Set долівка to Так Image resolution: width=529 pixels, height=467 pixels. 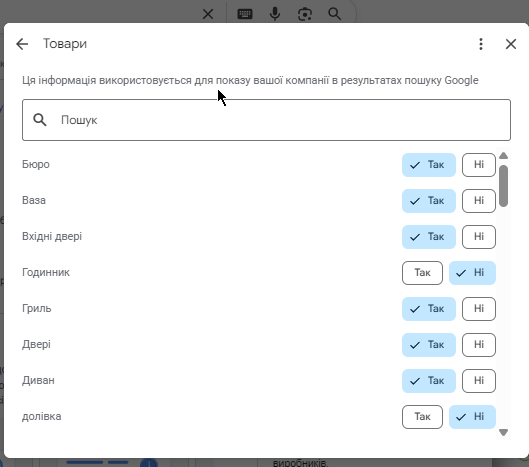click(x=422, y=417)
